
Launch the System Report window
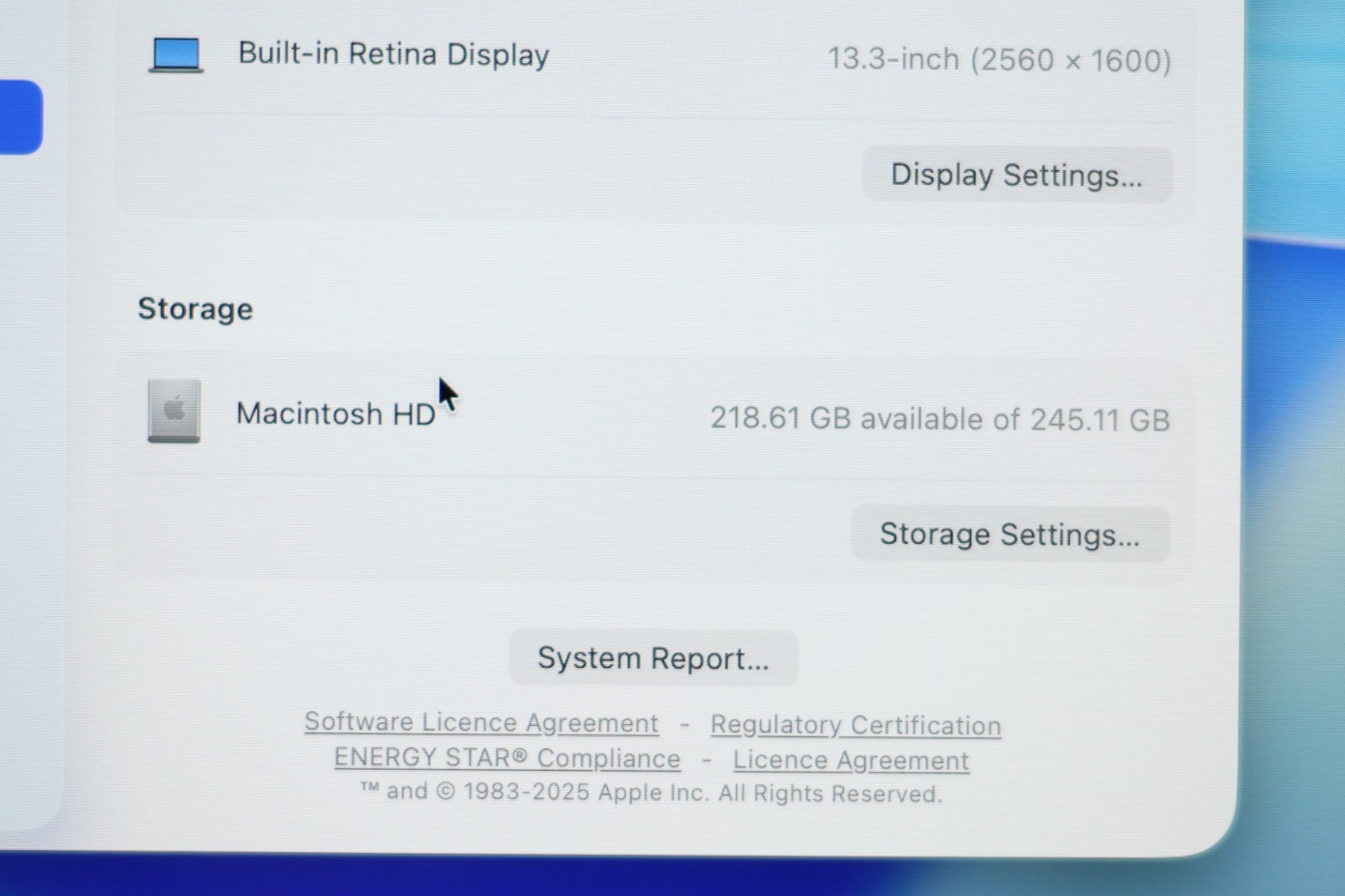click(x=653, y=658)
